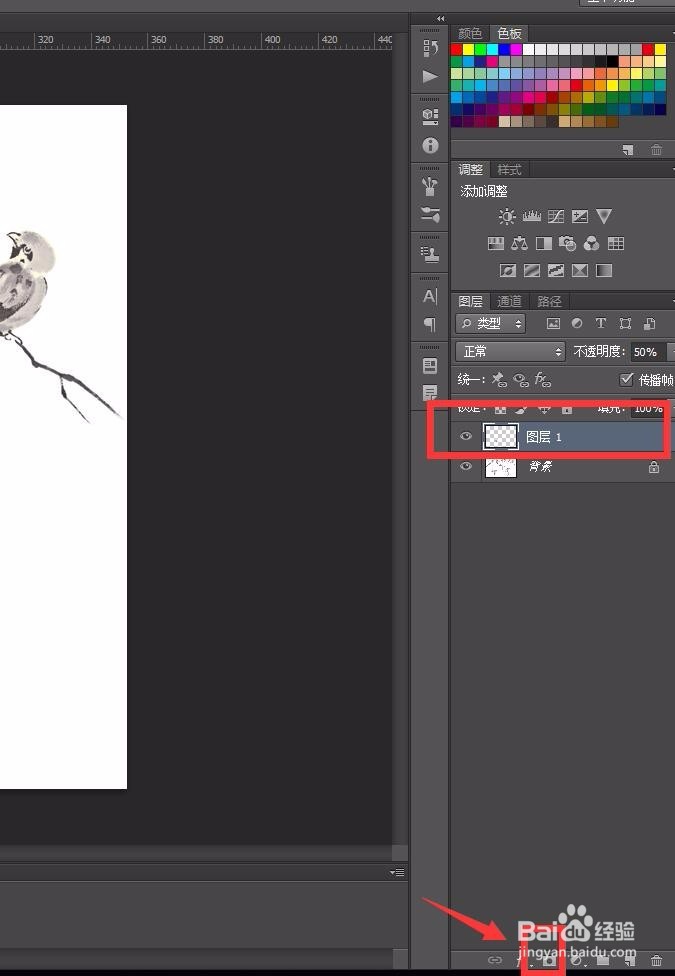675x976 pixels.
Task: Add a Photo Filter adjustment
Action: click(x=567, y=243)
